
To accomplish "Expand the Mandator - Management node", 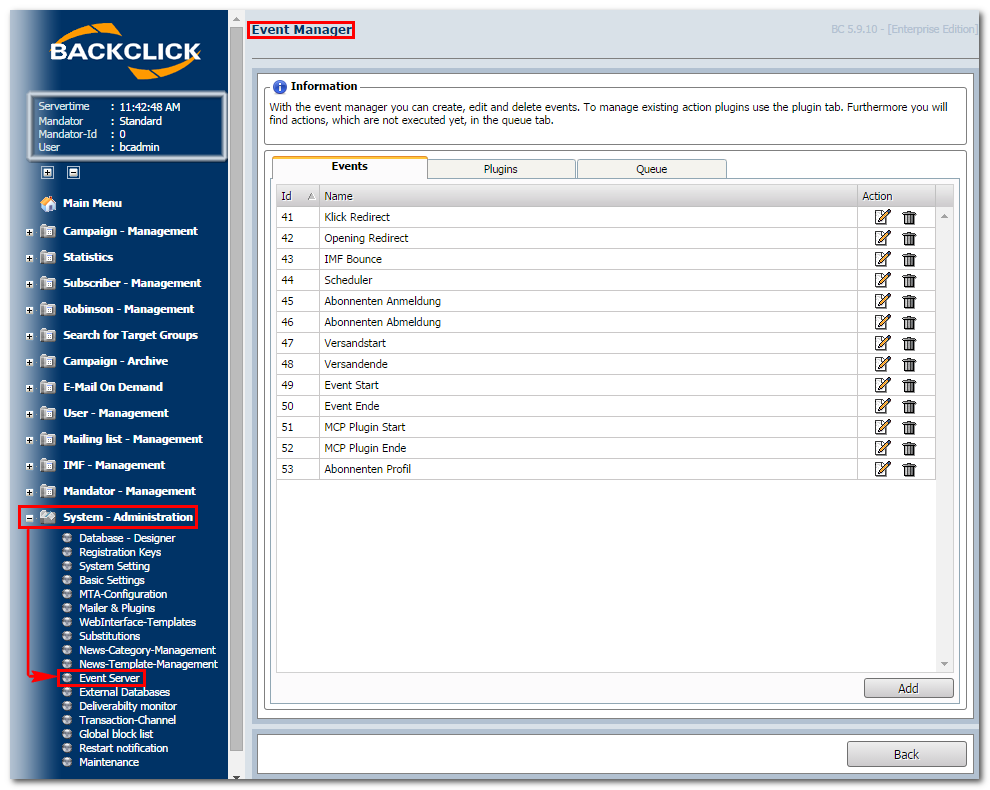I will (x=29, y=492).
